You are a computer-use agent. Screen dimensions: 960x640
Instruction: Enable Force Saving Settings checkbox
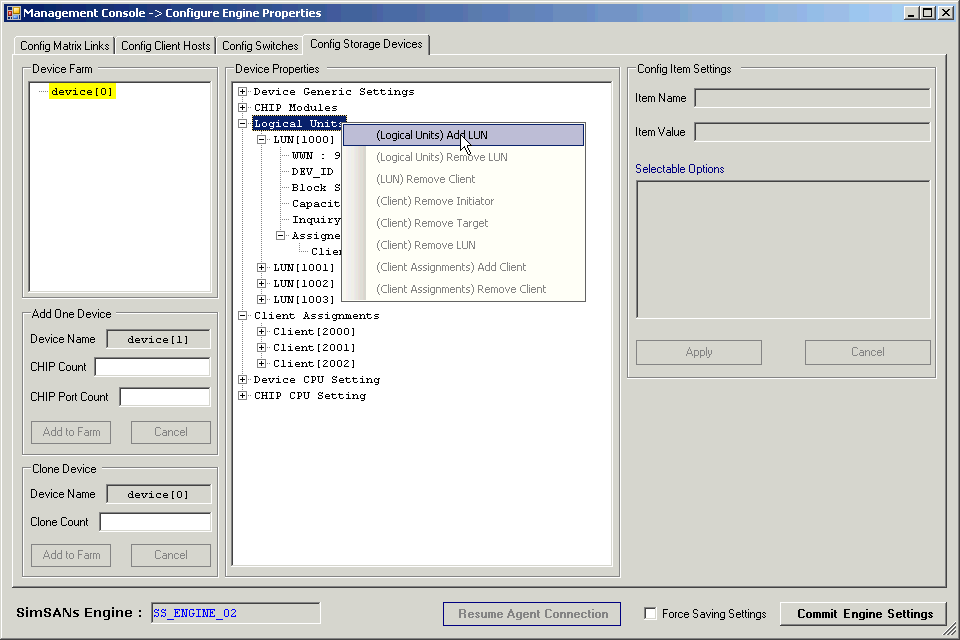pos(650,614)
